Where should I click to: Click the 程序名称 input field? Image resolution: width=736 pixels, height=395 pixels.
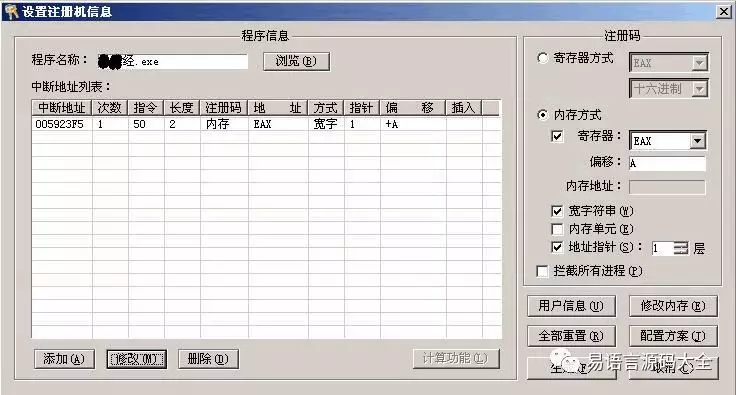pyautogui.click(x=173, y=61)
